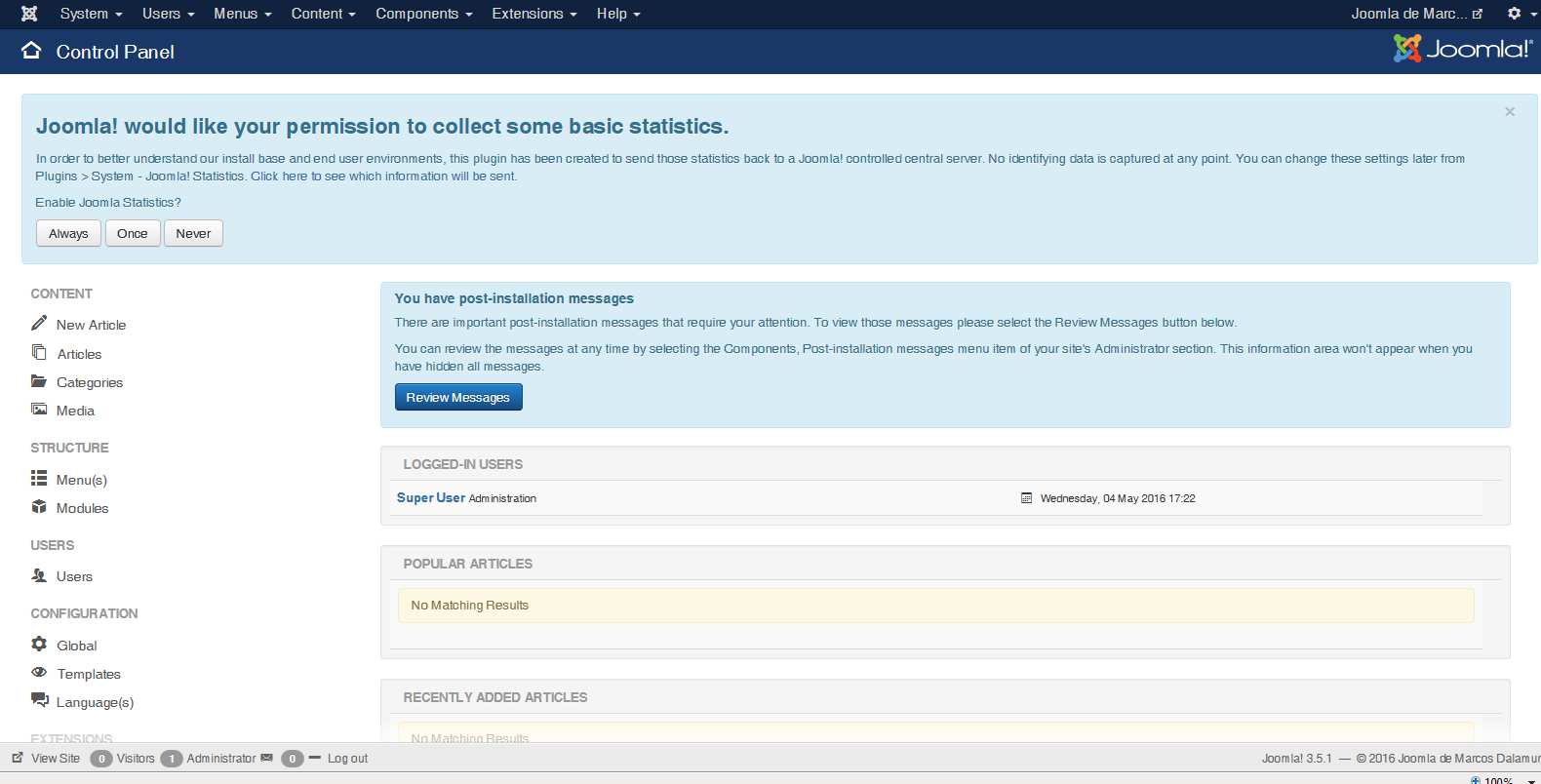This screenshot has width=1541, height=784.
Task: Open the Users manager link
Action: 74,576
